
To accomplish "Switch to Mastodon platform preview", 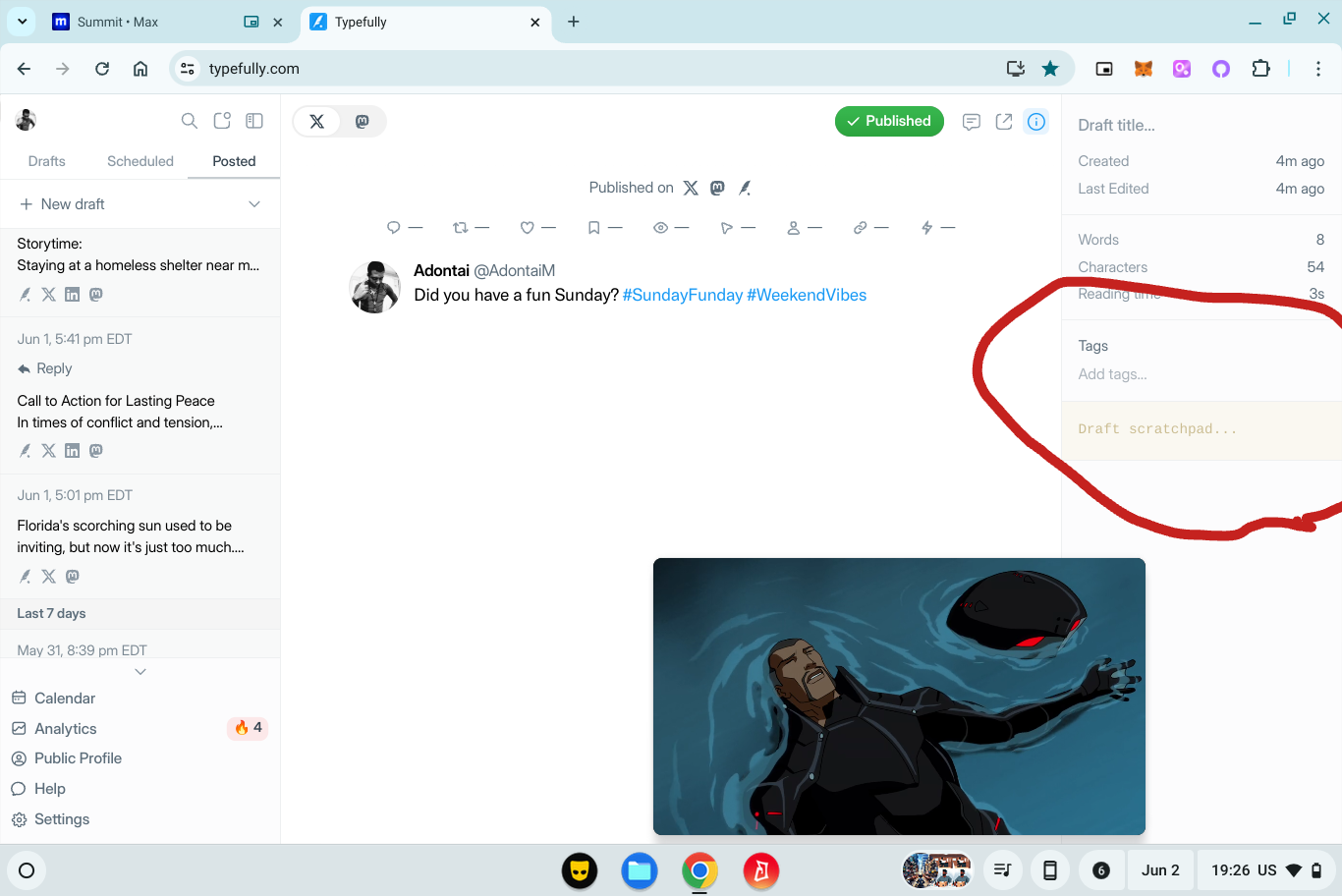I will pos(362,122).
